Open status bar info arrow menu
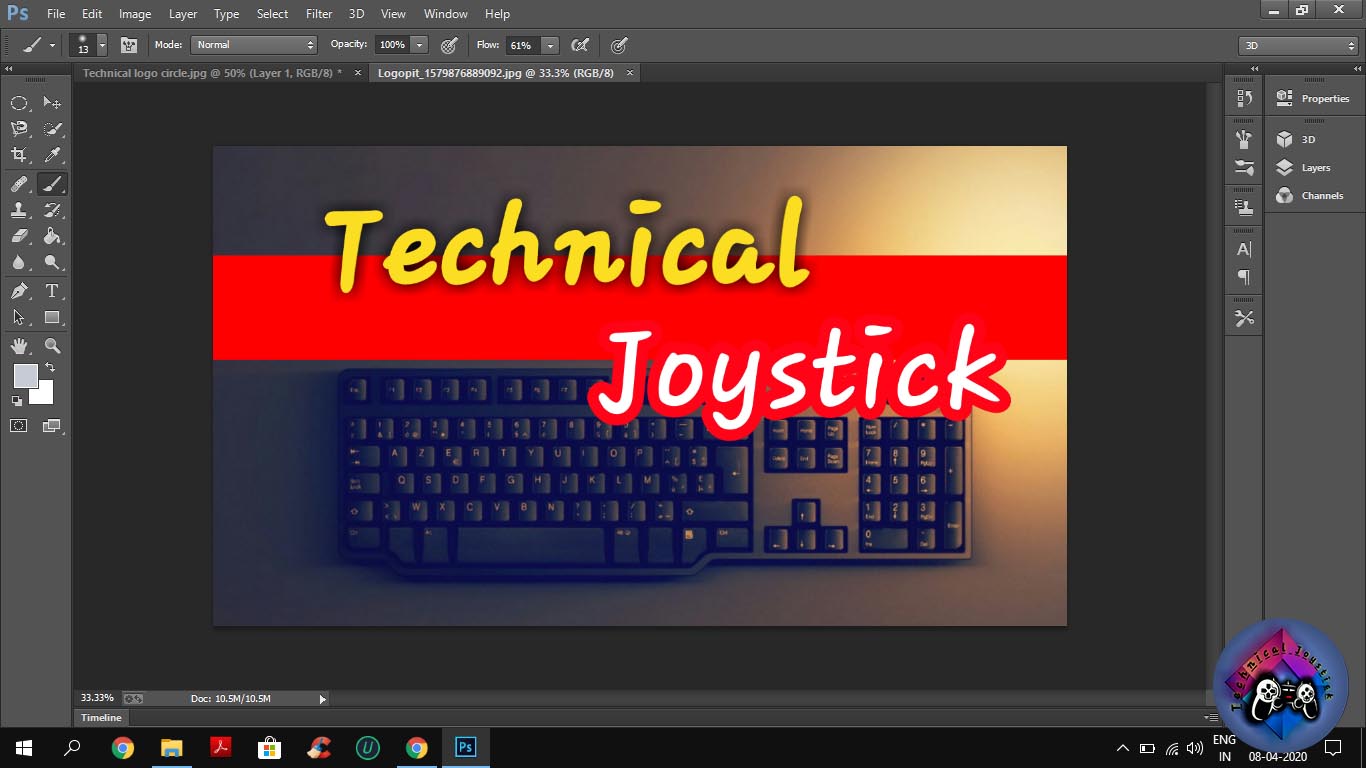The width and height of the screenshot is (1366, 768). coord(322,699)
